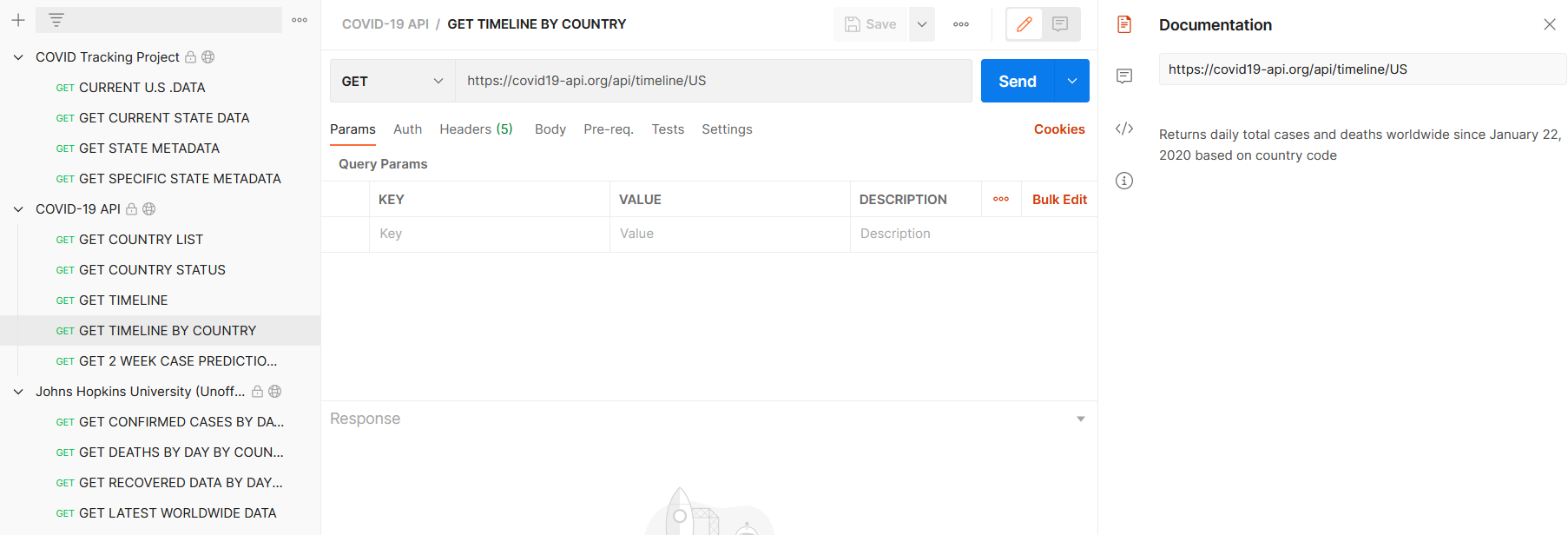Open Code snippet icon in right sidebar
1568x535 pixels.
(x=1124, y=129)
